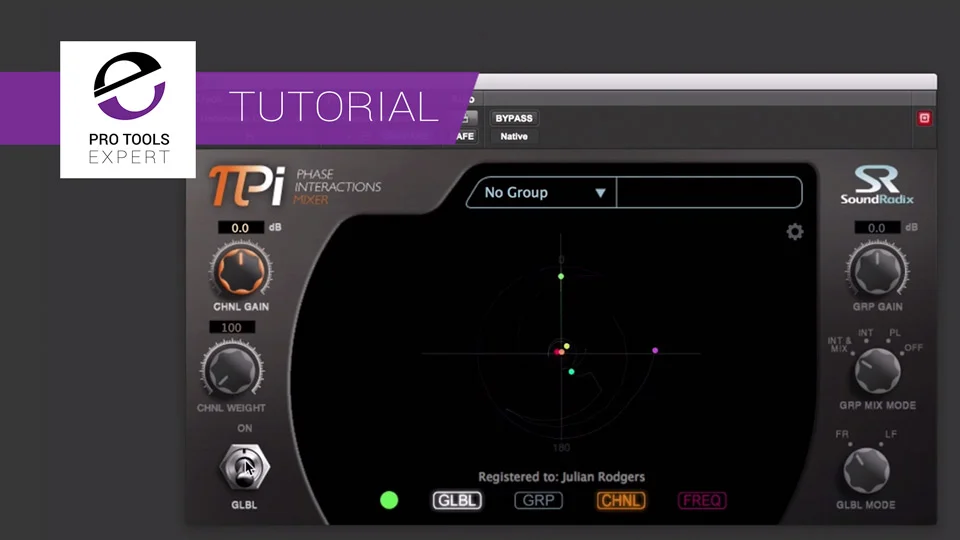Click the Pi Phase Interactions Mixer logo
The image size is (960, 540).
coord(295,186)
